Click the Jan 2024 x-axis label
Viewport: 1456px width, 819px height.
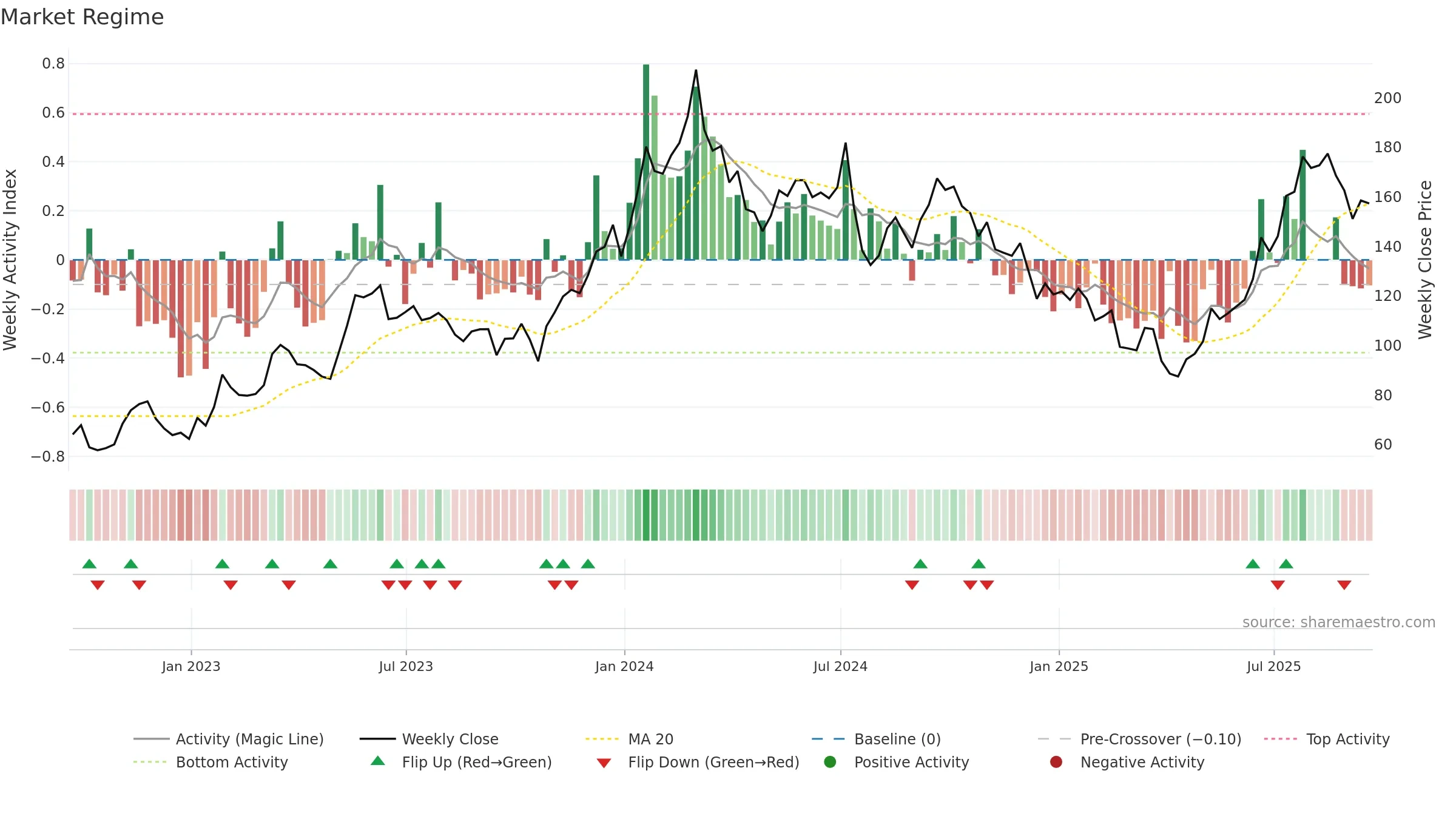pos(624,666)
